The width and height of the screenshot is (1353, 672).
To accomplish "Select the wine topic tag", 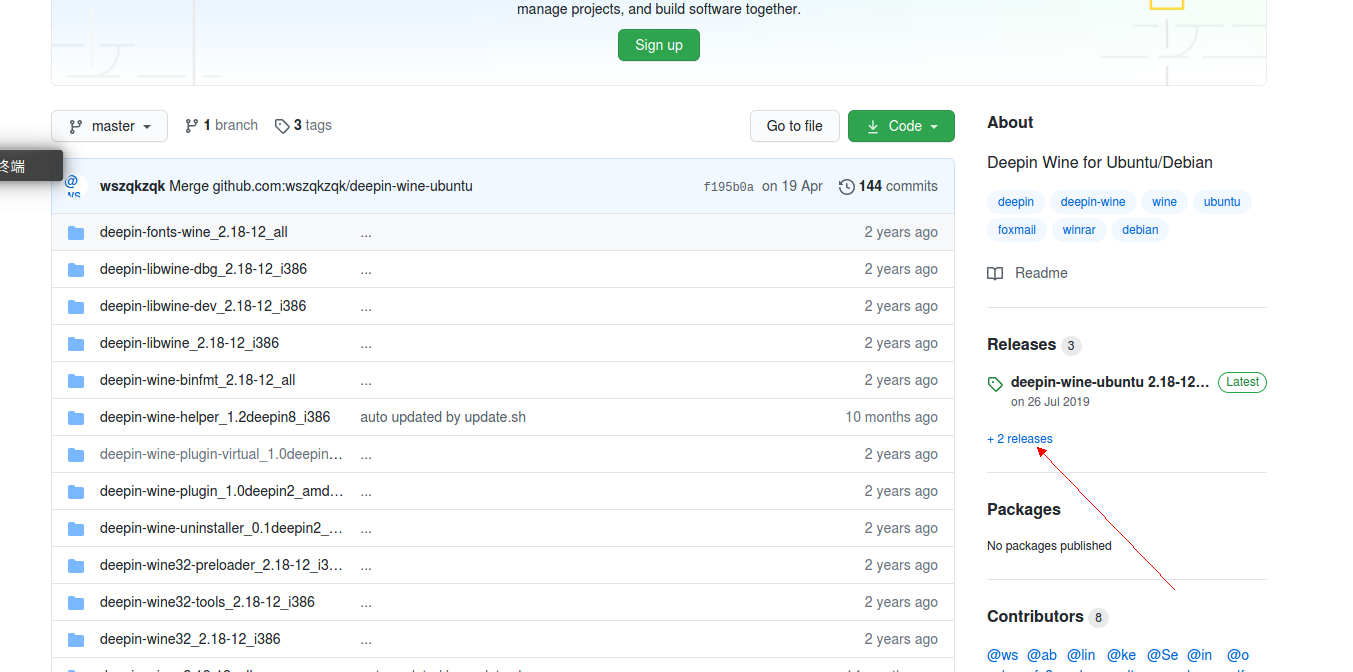I will tap(1165, 202).
